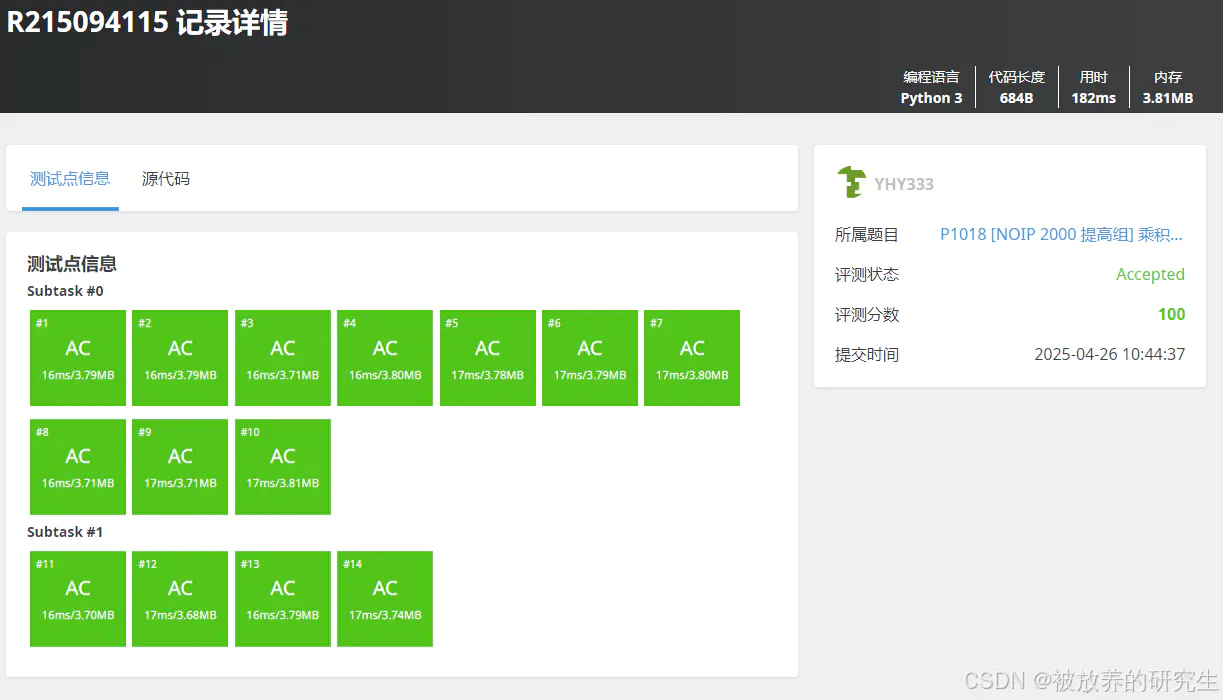Click the Accepted status text
Viewport: 1223px width, 700px height.
(1150, 274)
